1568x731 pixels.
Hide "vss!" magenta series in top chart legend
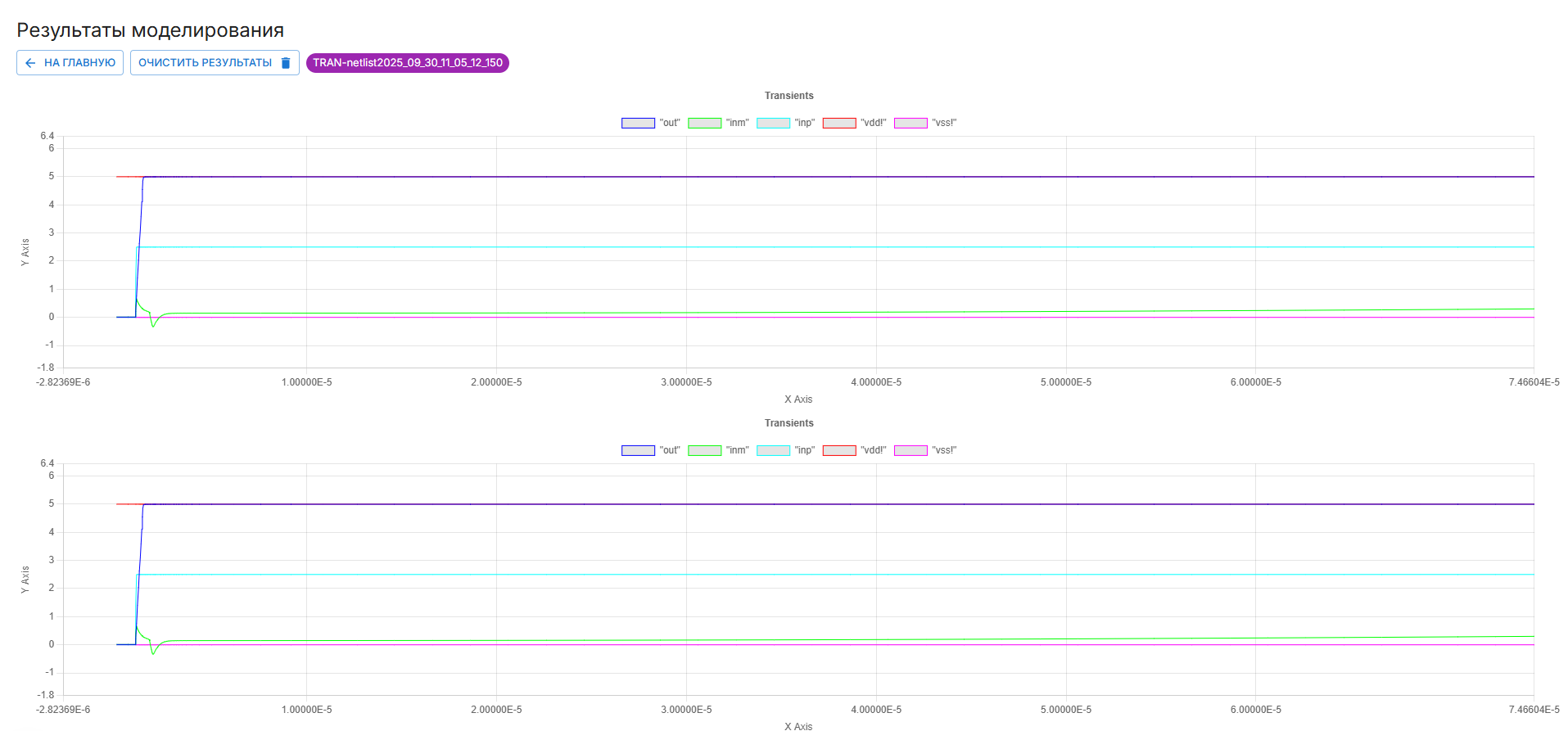(x=911, y=123)
